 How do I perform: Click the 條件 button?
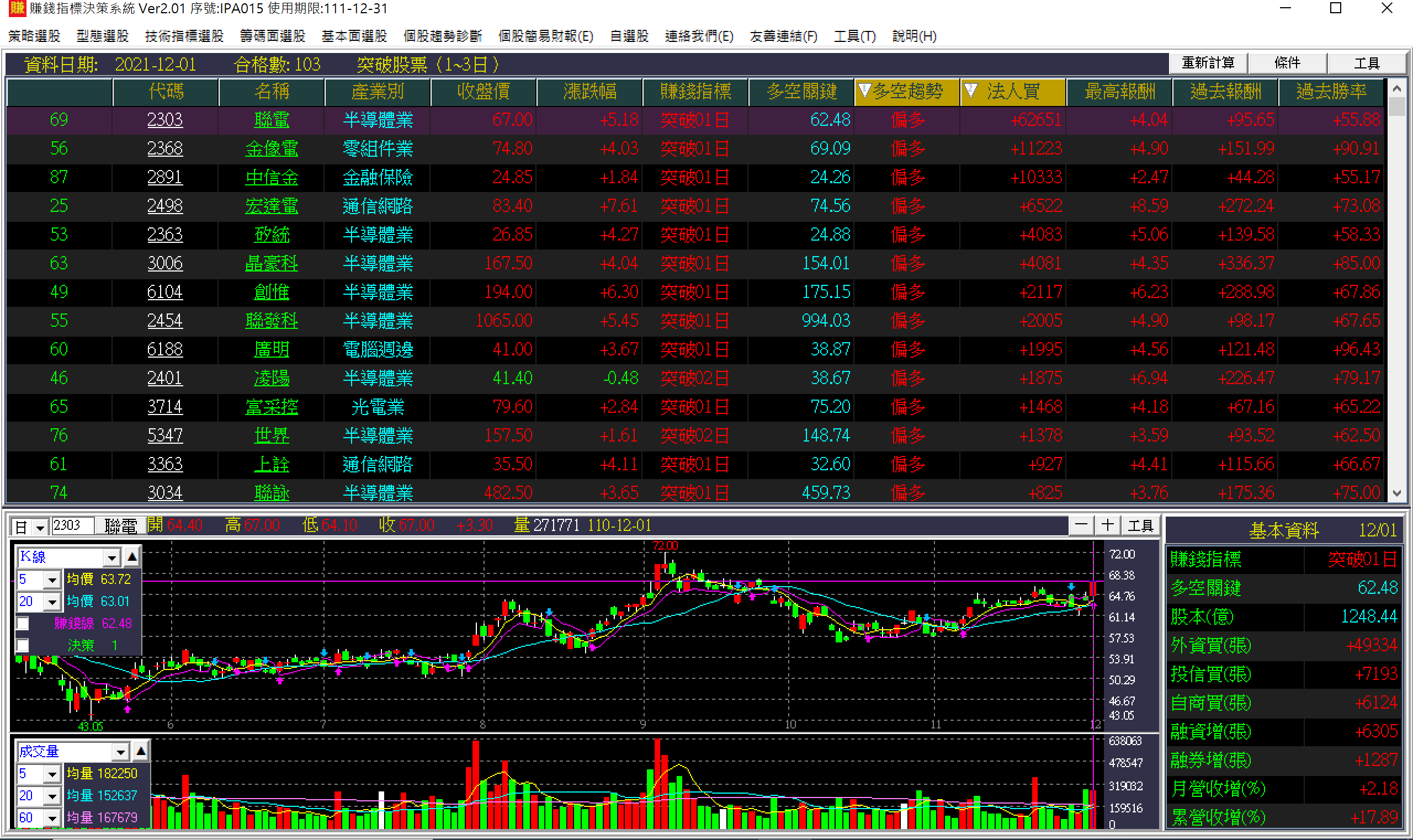tap(1287, 63)
